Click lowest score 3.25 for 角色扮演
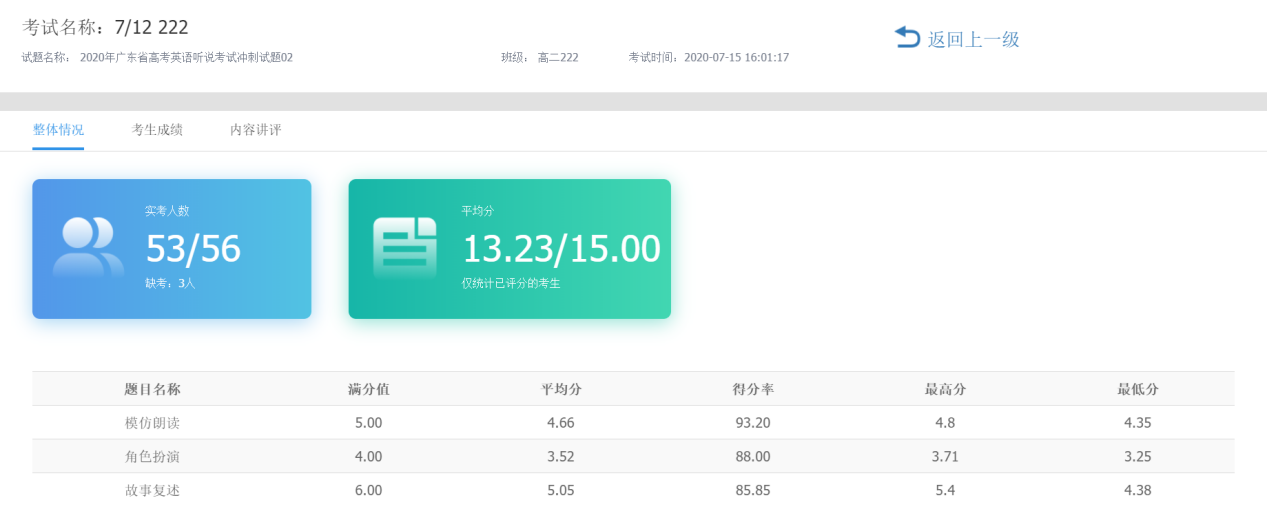The image size is (1267, 516). click(1138, 457)
